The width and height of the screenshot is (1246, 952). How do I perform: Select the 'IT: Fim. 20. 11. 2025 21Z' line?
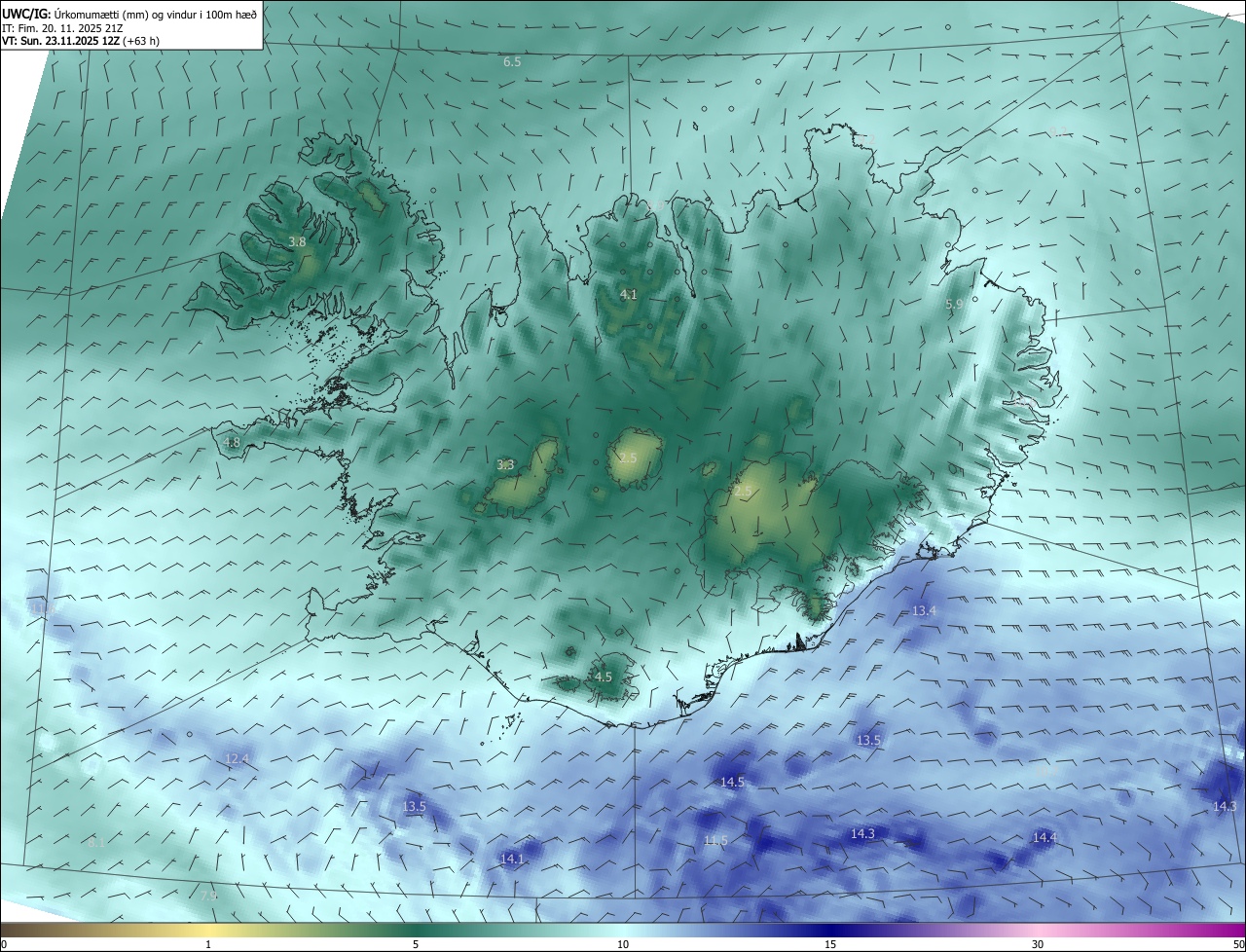click(x=62, y=28)
